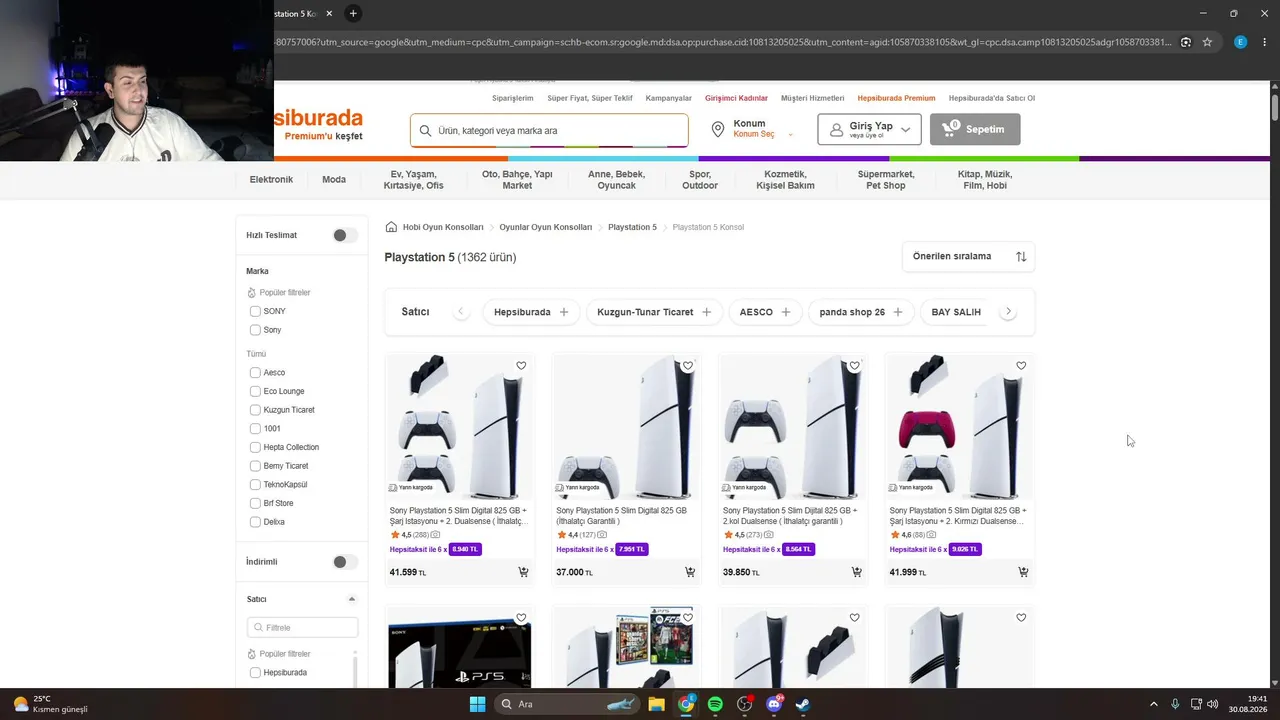Select the TeknoKapsül brand checkbox

pos(255,485)
